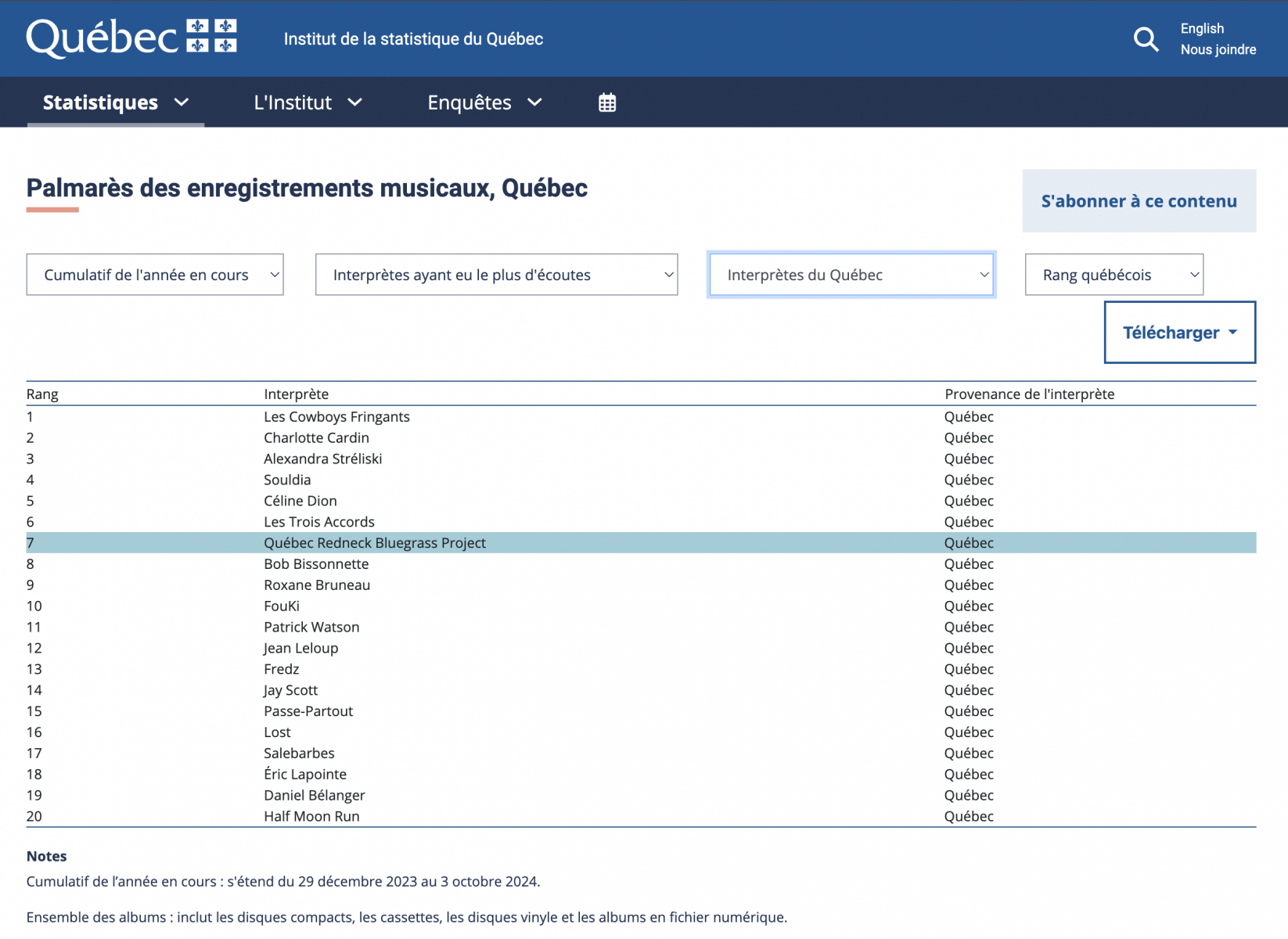
Task: Open the 'Interprètes du Québec' dropdown
Action: point(851,274)
